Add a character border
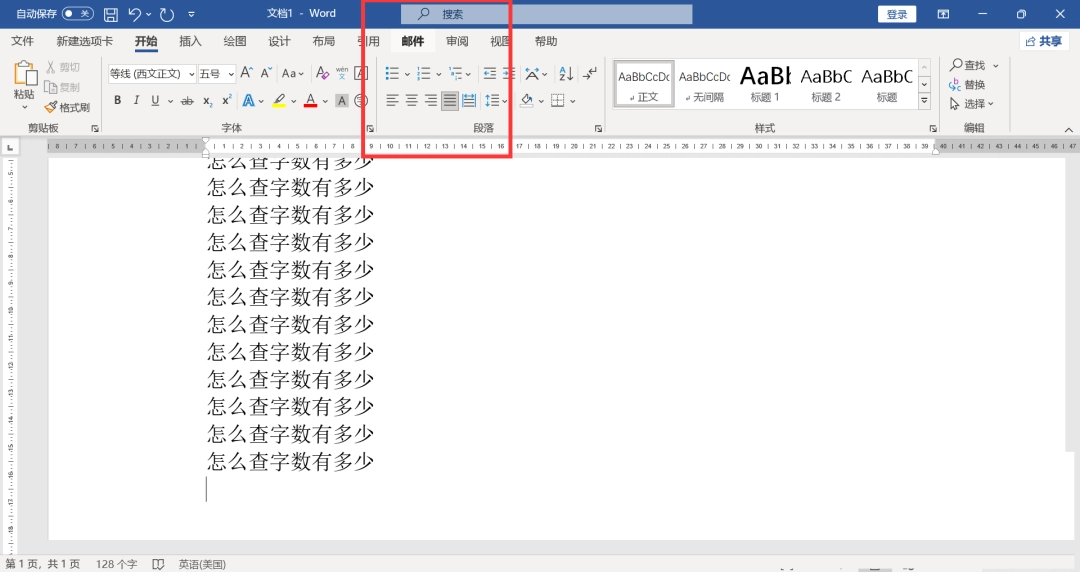 (x=361, y=73)
